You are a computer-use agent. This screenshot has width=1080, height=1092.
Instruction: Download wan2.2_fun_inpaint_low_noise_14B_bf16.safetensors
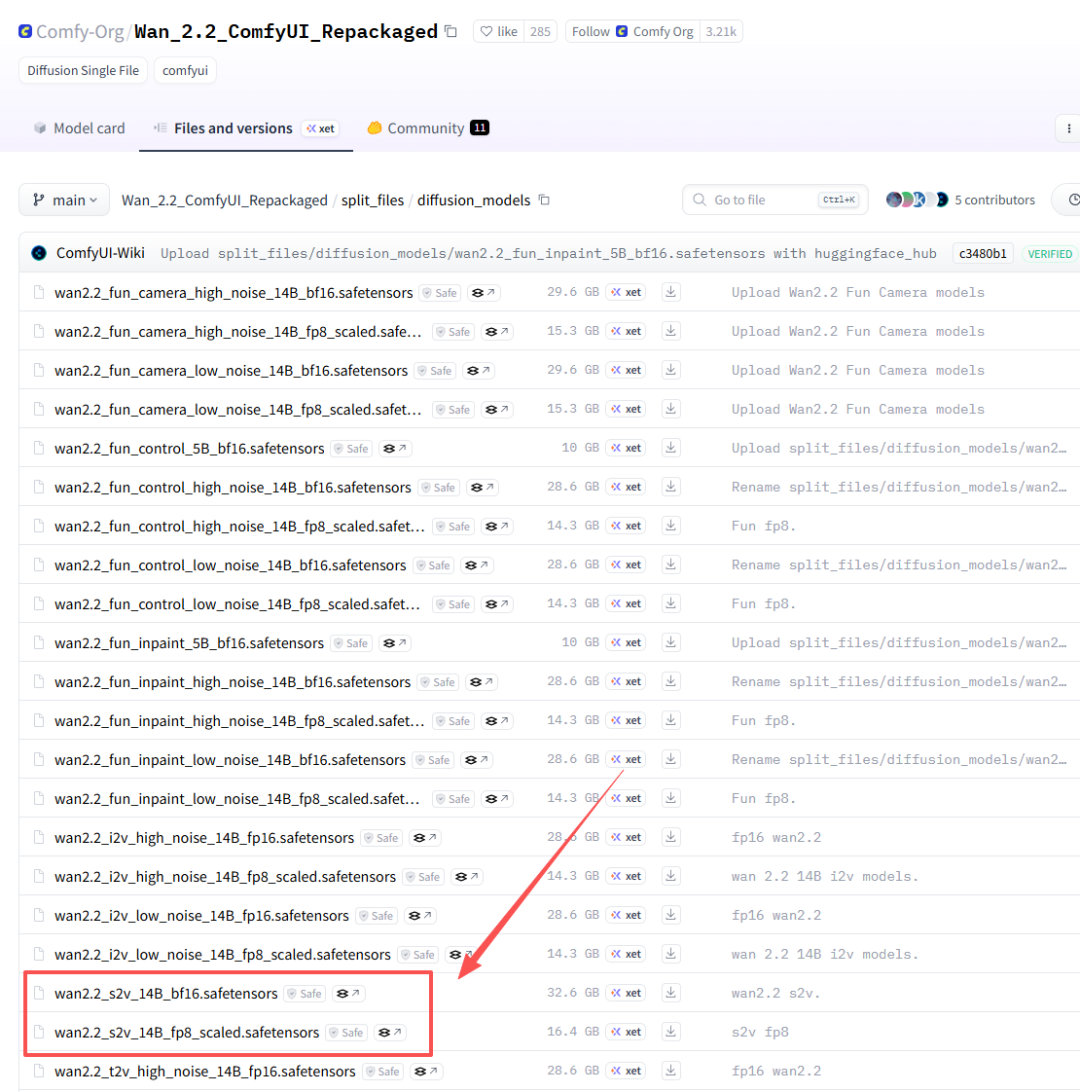point(671,759)
